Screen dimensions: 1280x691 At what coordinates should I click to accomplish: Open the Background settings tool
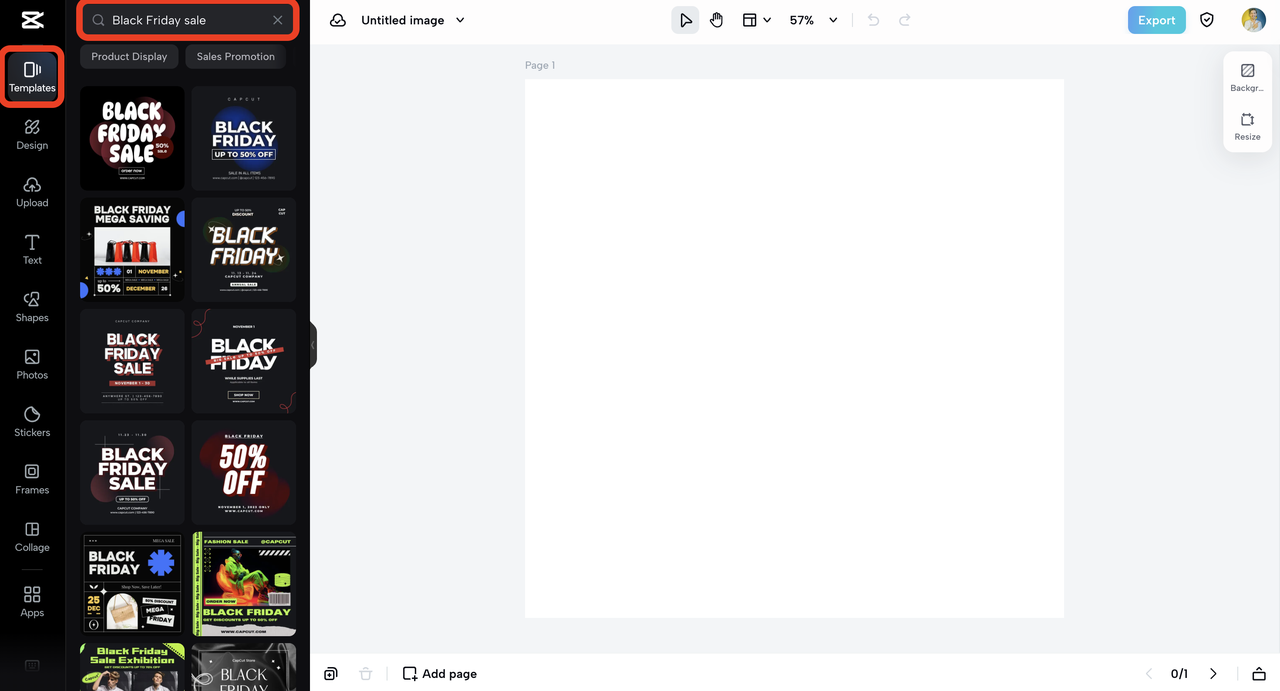[1247, 78]
